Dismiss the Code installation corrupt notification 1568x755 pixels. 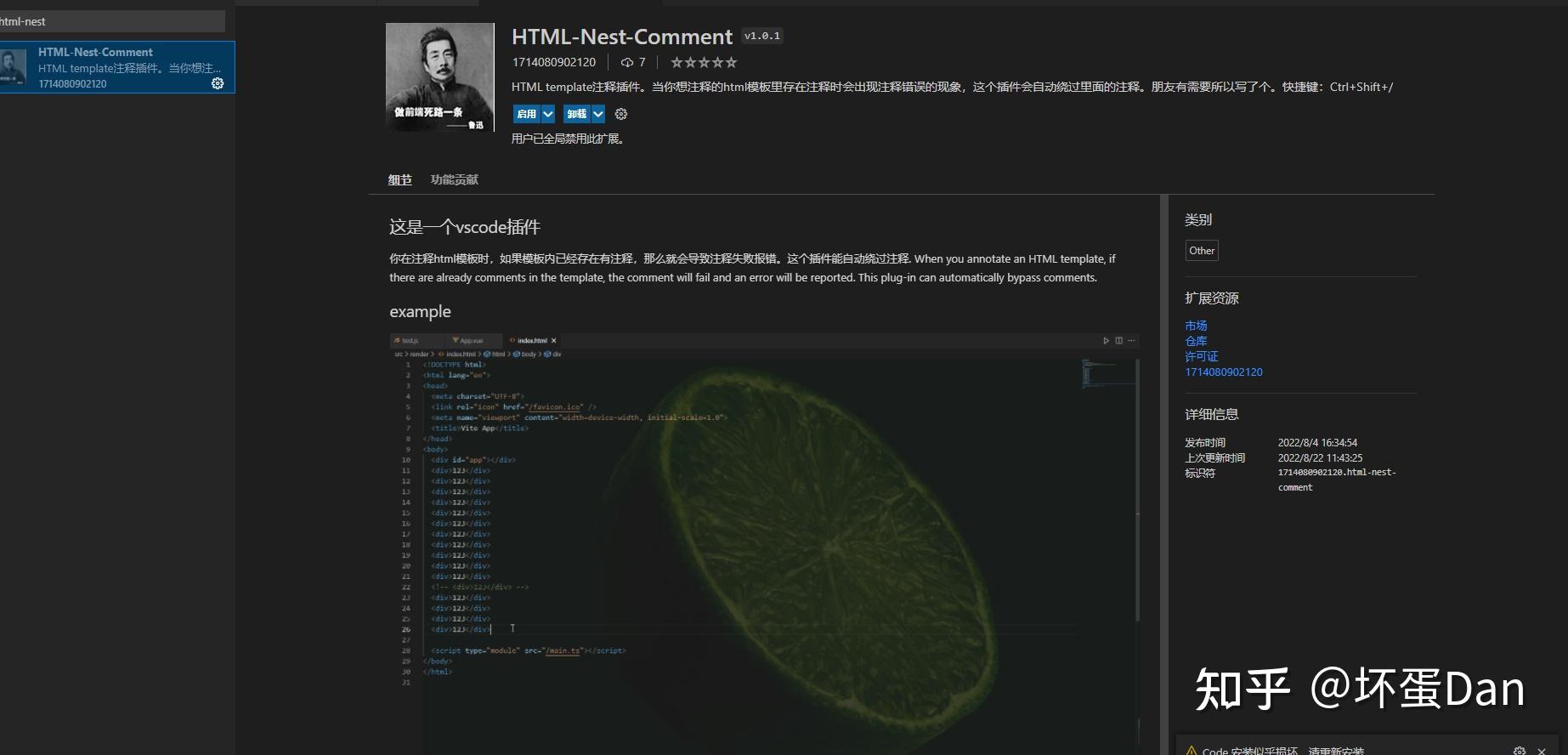(x=1542, y=751)
